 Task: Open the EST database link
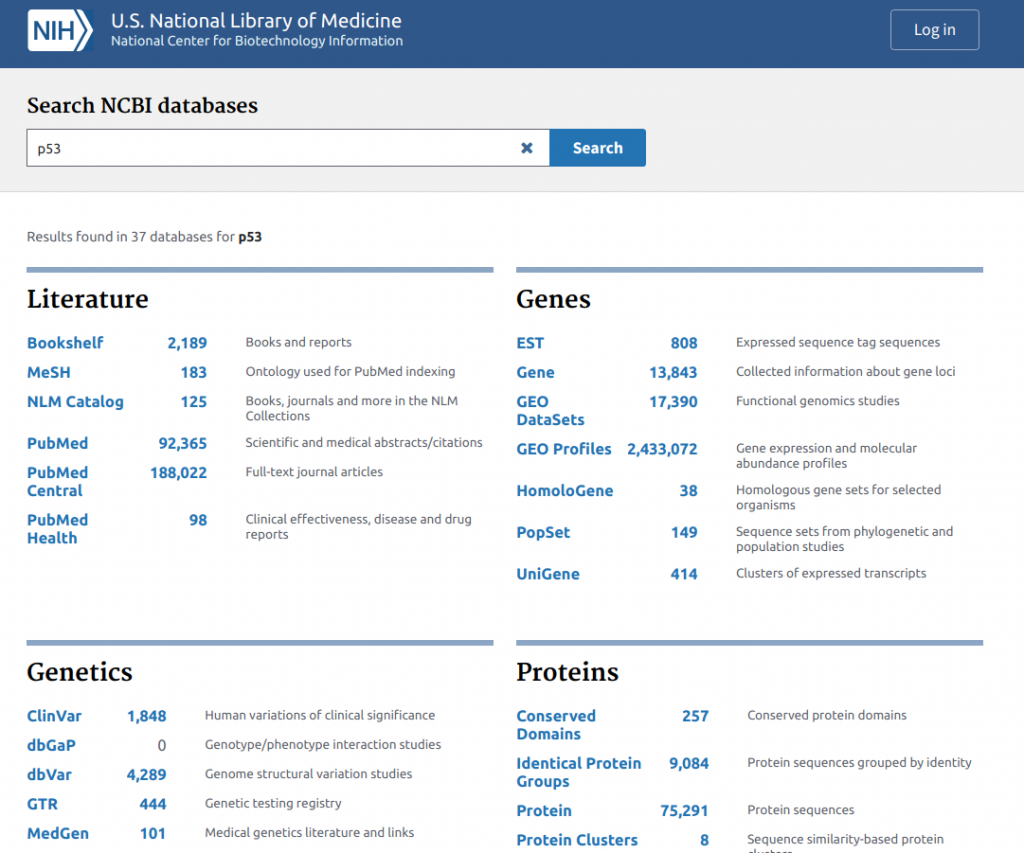[530, 343]
